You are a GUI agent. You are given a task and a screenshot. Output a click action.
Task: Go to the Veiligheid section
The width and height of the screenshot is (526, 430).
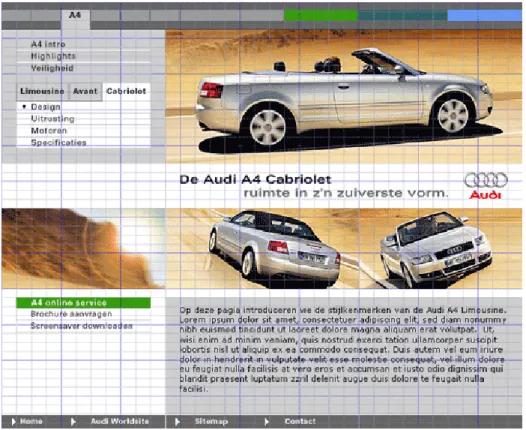tap(52, 68)
